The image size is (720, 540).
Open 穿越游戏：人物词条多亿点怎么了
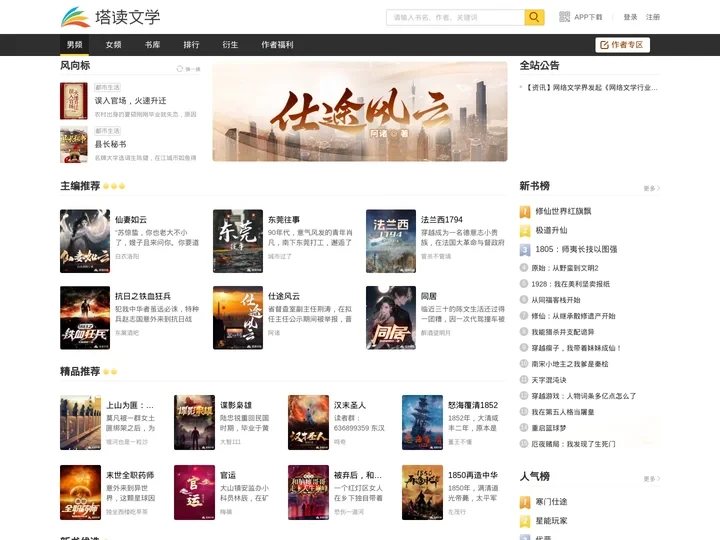pyautogui.click(x=584, y=396)
